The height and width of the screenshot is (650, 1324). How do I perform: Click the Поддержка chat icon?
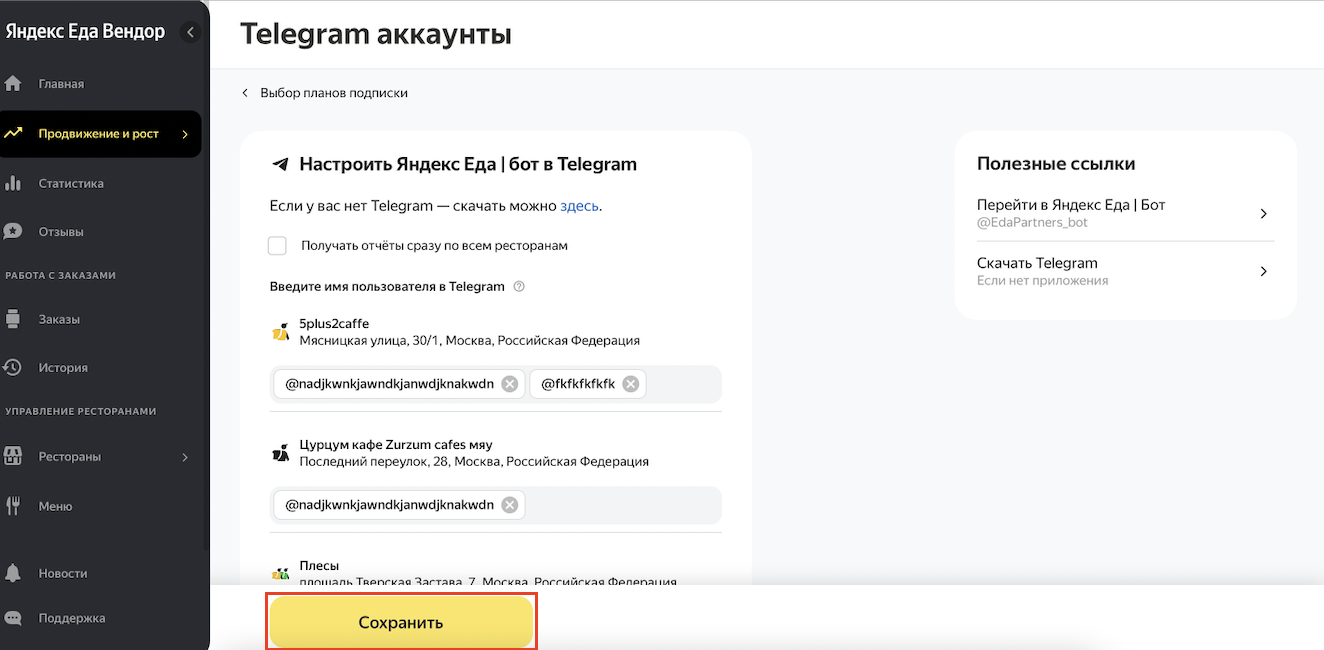click(x=13, y=617)
